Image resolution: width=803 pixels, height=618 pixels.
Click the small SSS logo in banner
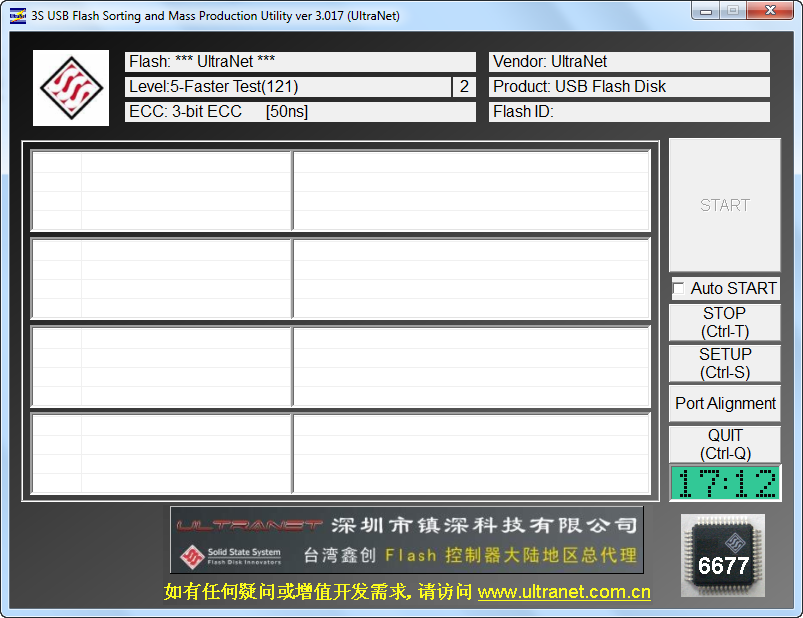pyautogui.click(x=192, y=557)
